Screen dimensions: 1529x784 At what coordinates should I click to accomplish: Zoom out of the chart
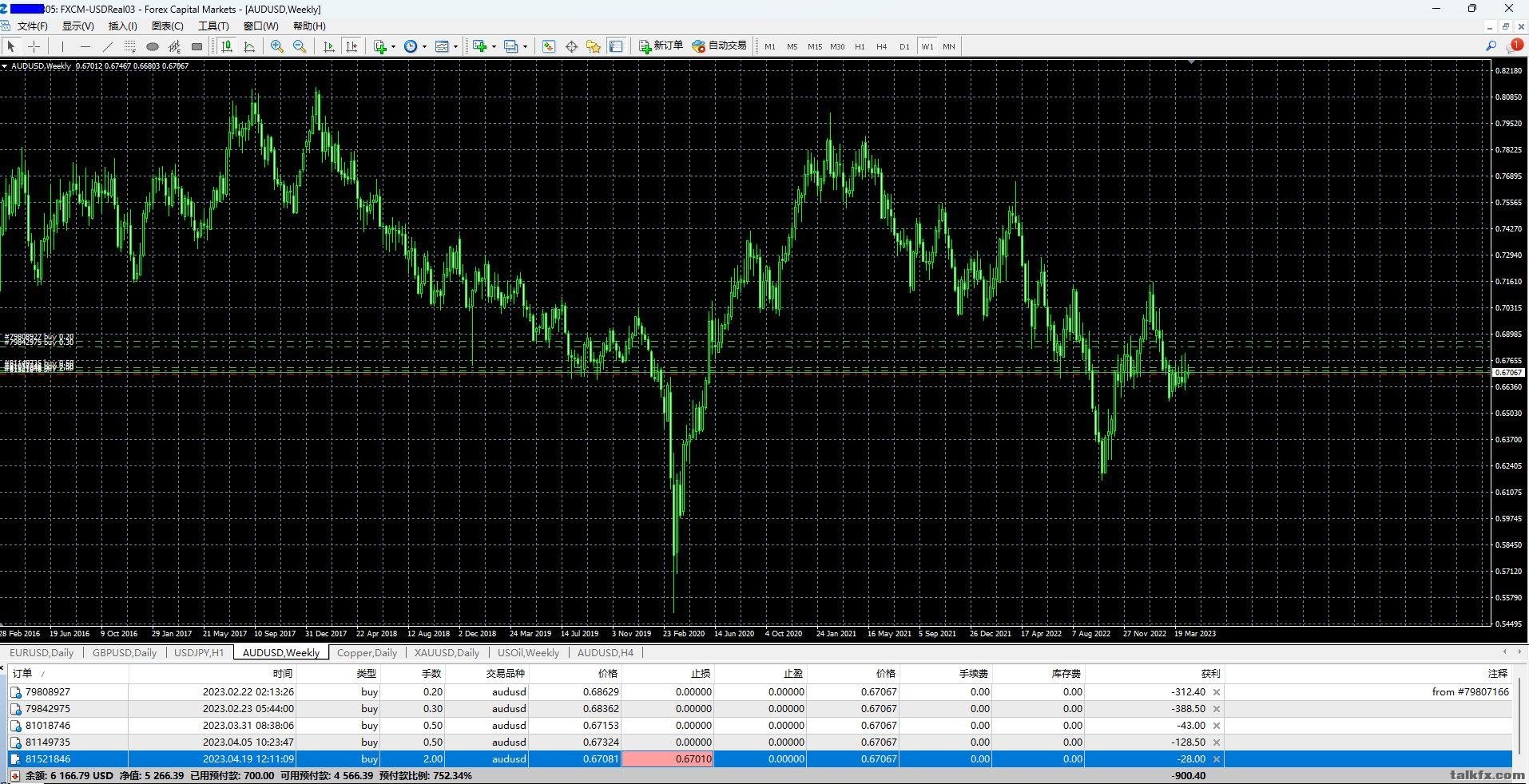click(x=300, y=46)
